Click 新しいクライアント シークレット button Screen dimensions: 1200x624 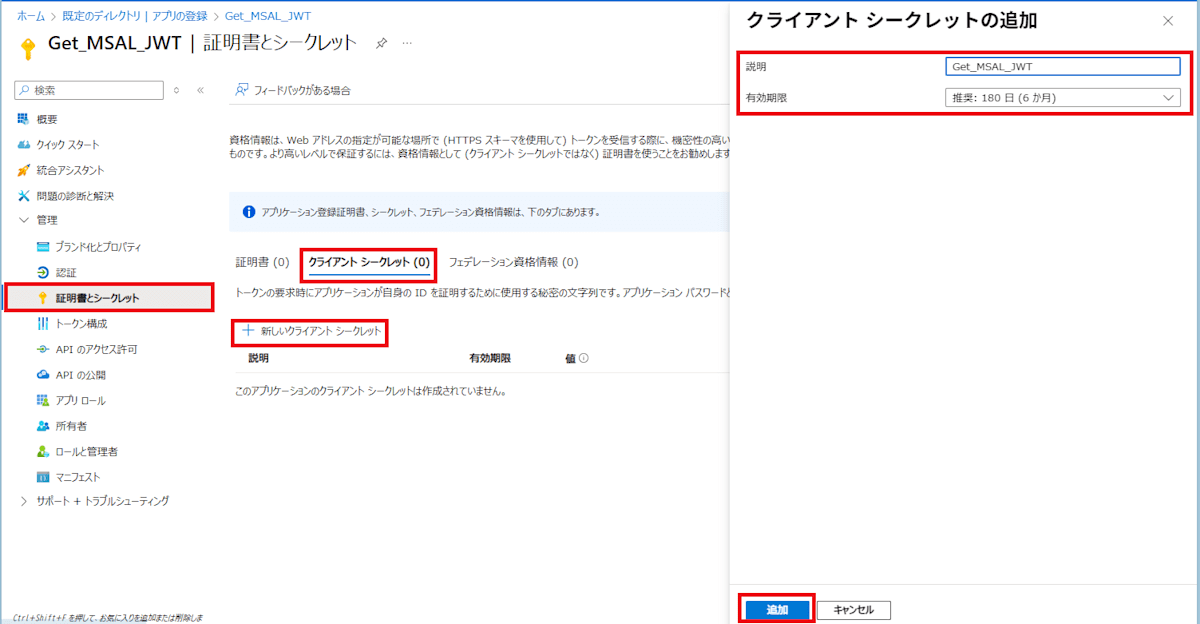312,330
